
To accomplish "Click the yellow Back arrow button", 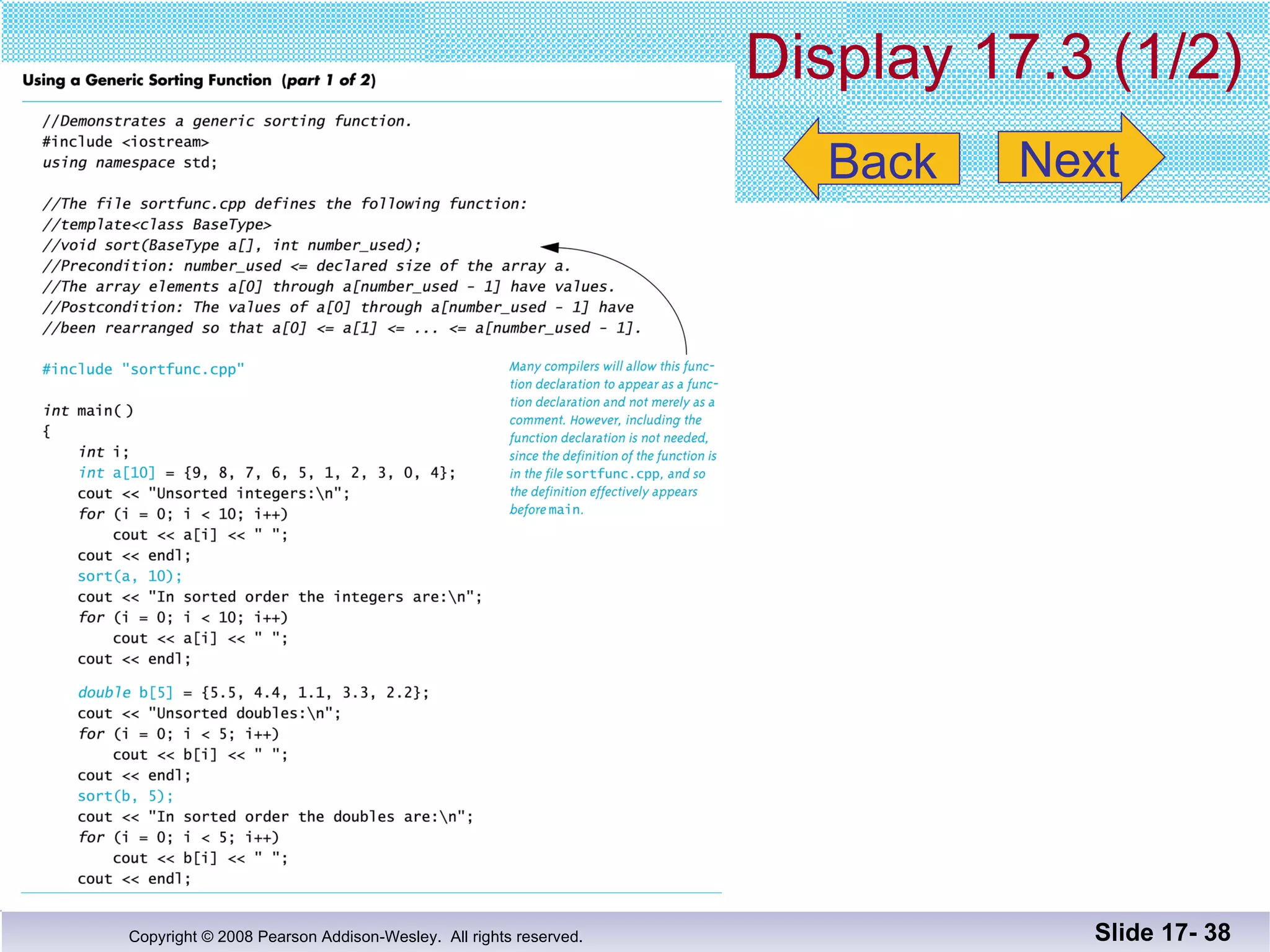I will click(873, 160).
